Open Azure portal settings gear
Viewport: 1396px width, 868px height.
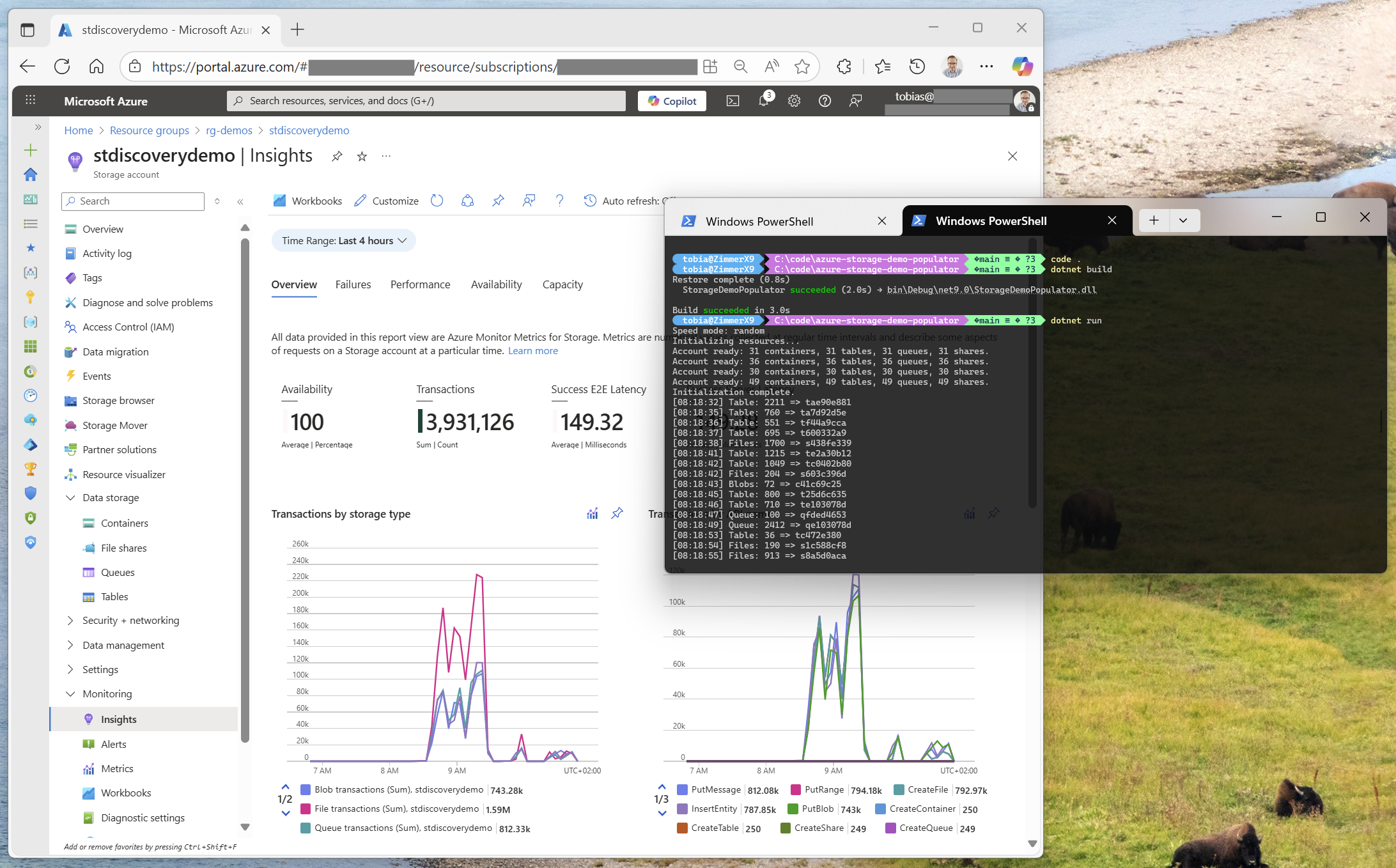click(794, 101)
